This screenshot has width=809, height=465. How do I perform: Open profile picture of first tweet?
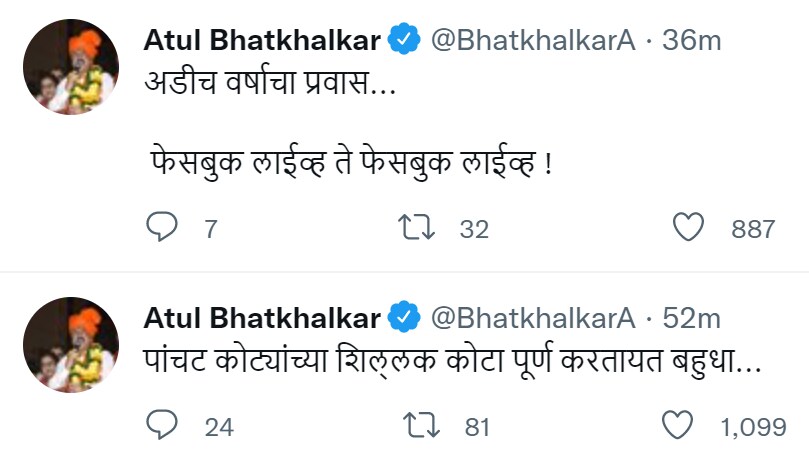(71, 67)
